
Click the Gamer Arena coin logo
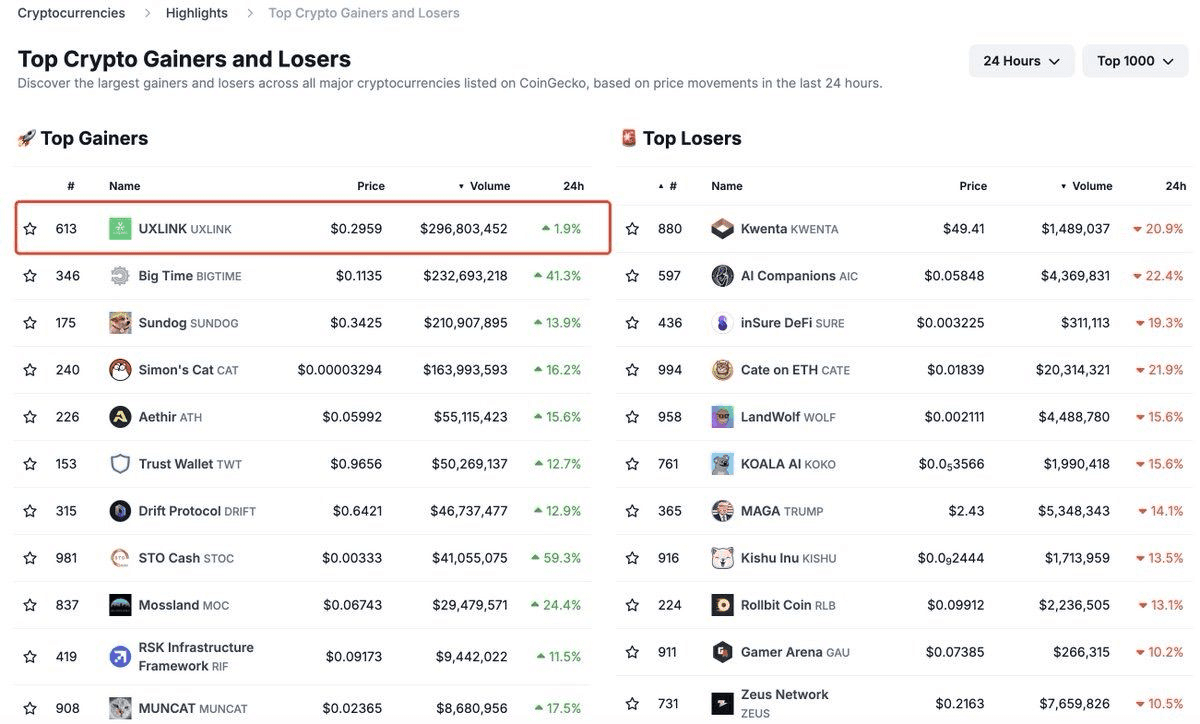click(722, 652)
